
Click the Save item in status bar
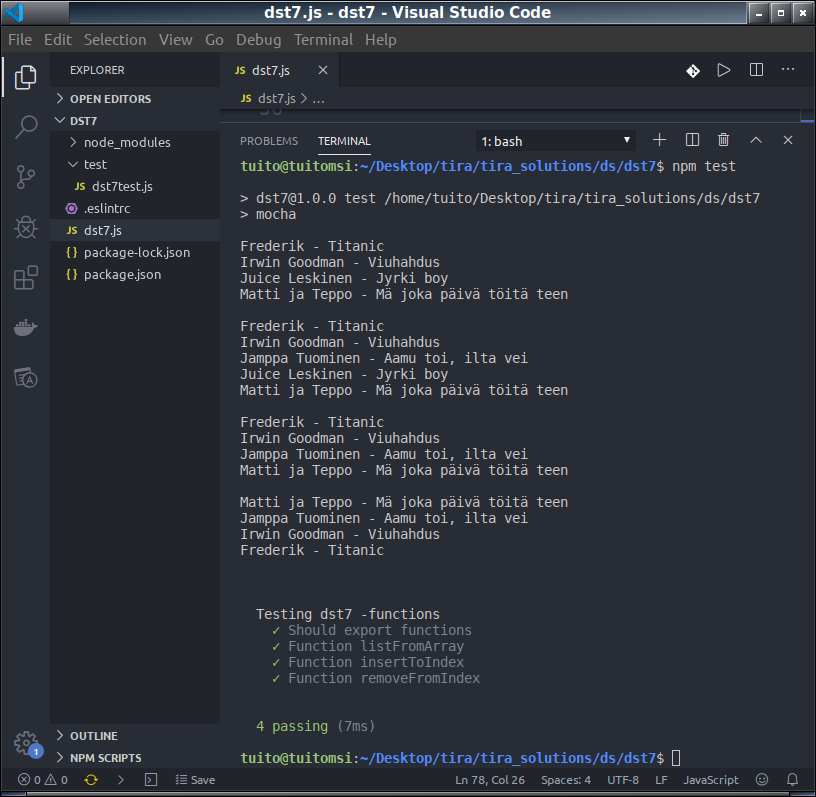coord(195,780)
